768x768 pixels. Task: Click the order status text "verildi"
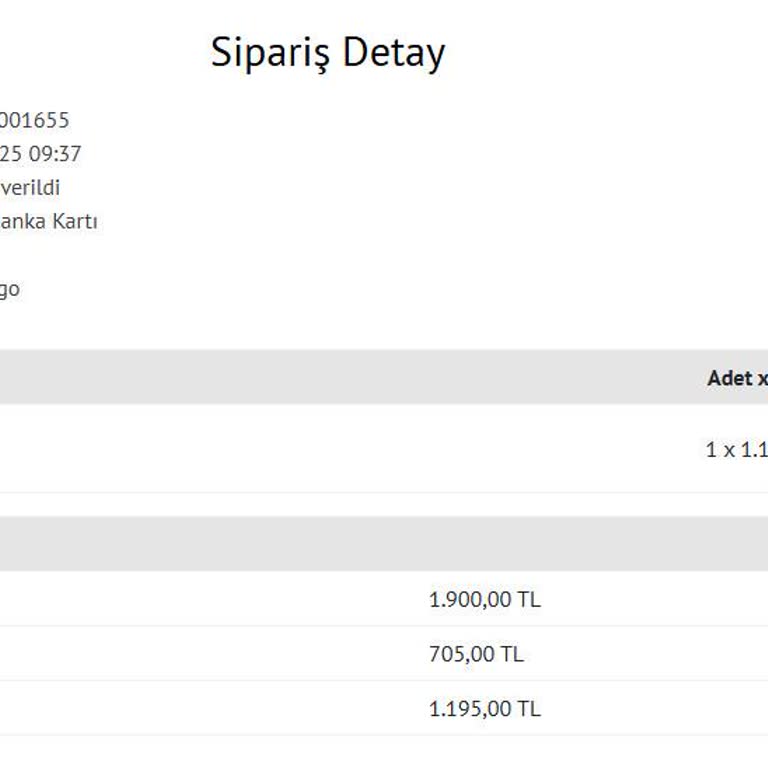click(30, 188)
